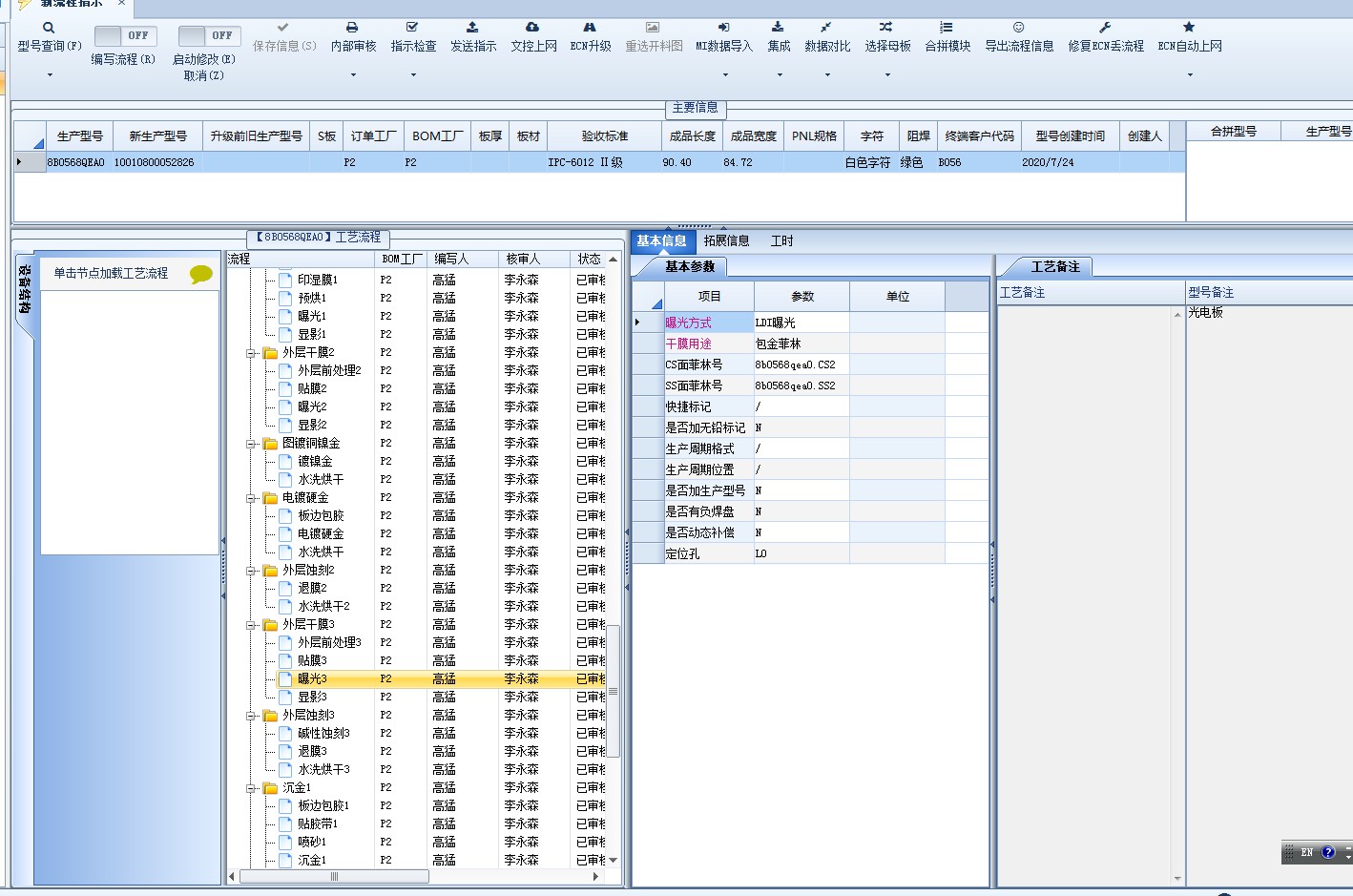This screenshot has width=1353, height=896.
Task: Open the 合拼模块 list tool
Action: (947, 37)
